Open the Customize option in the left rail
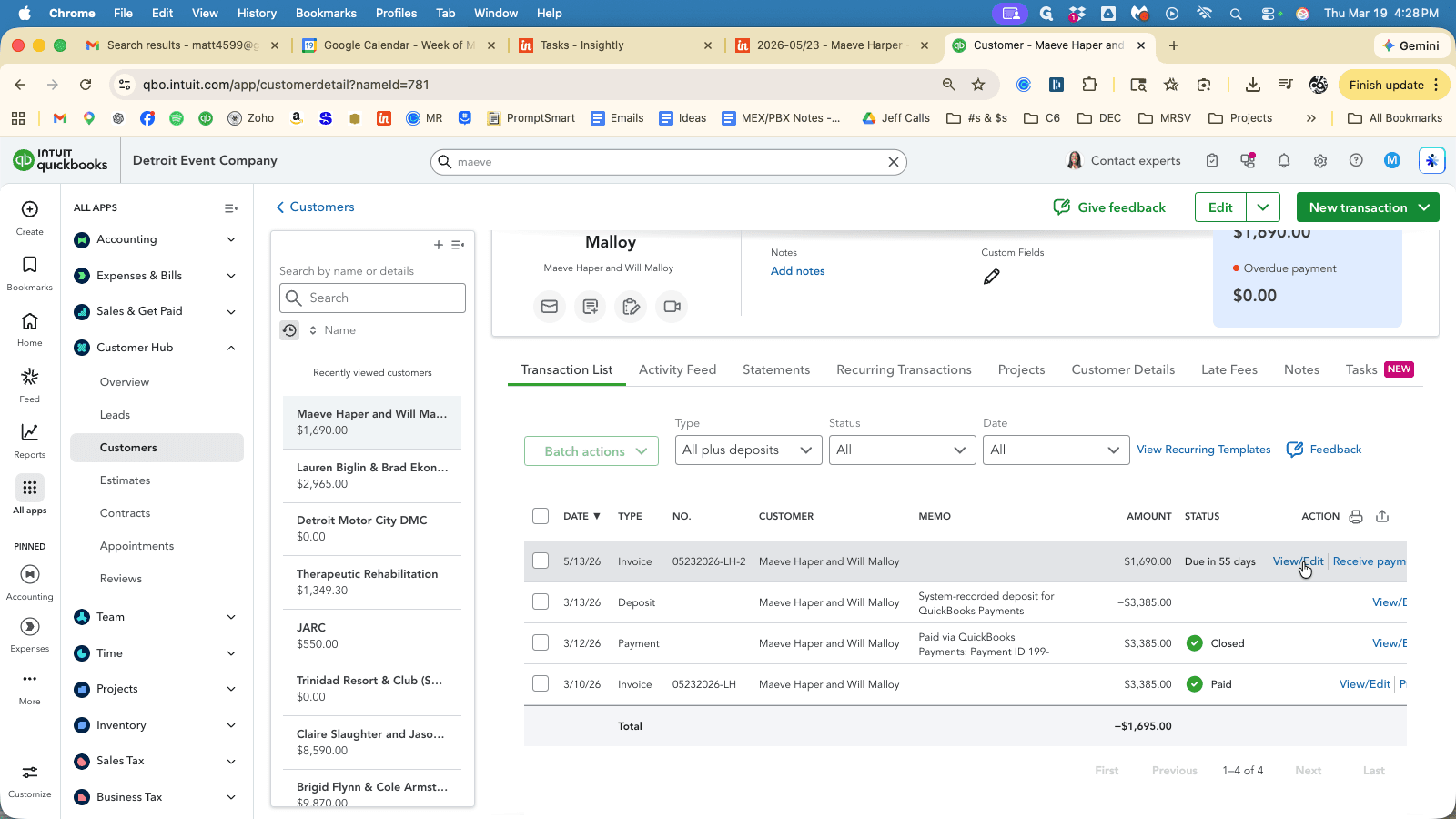This screenshot has height=819, width=1456. (30, 781)
